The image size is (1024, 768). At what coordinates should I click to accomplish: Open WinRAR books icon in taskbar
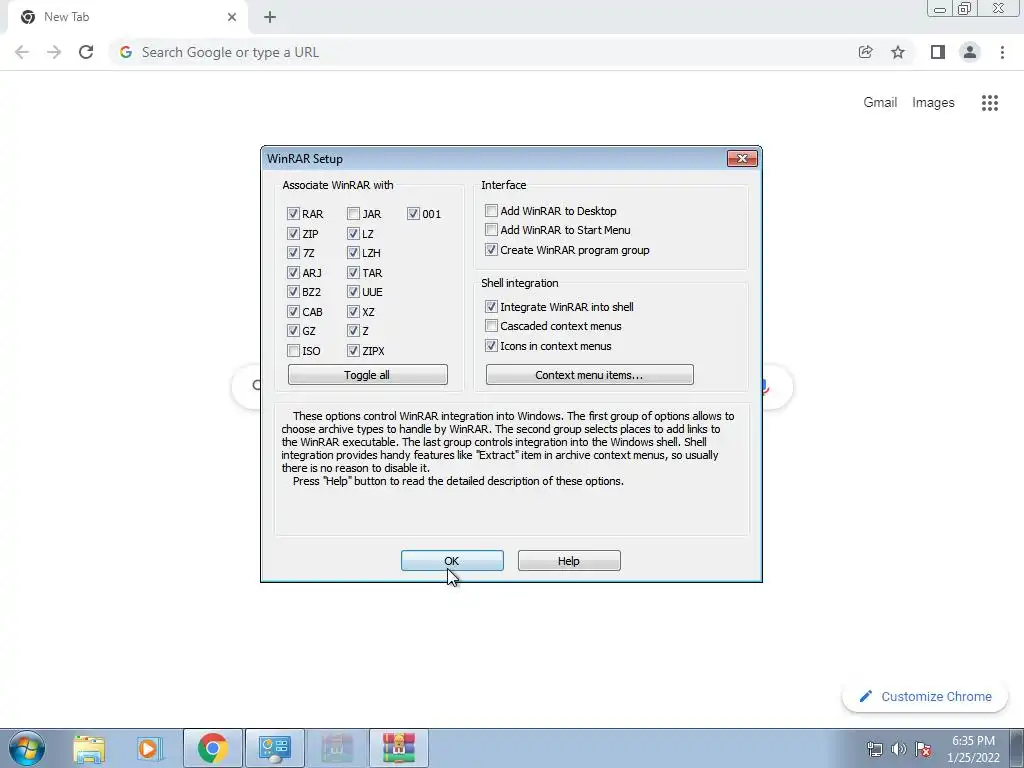pos(399,748)
